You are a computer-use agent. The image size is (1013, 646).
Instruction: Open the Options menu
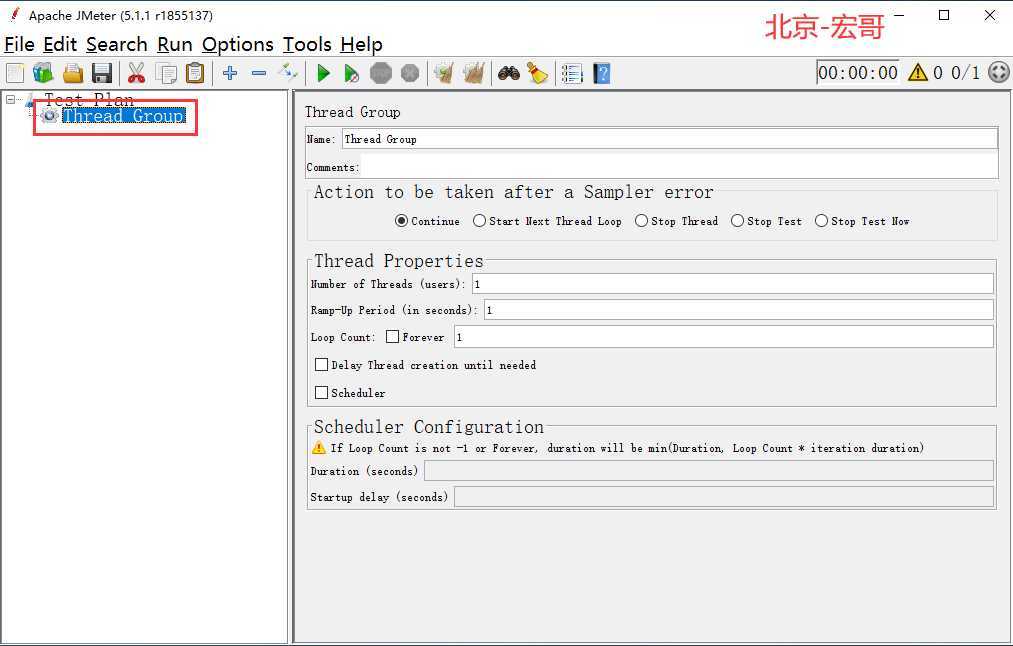pyautogui.click(x=238, y=44)
